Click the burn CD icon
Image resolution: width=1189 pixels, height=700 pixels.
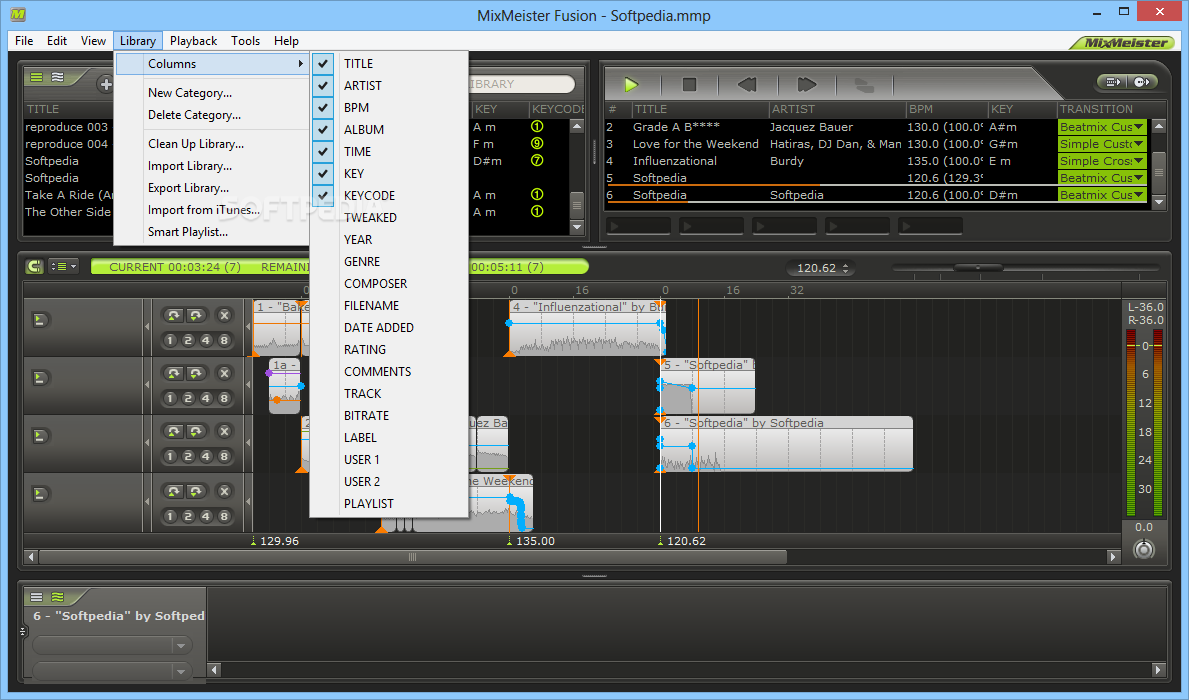(1142, 82)
